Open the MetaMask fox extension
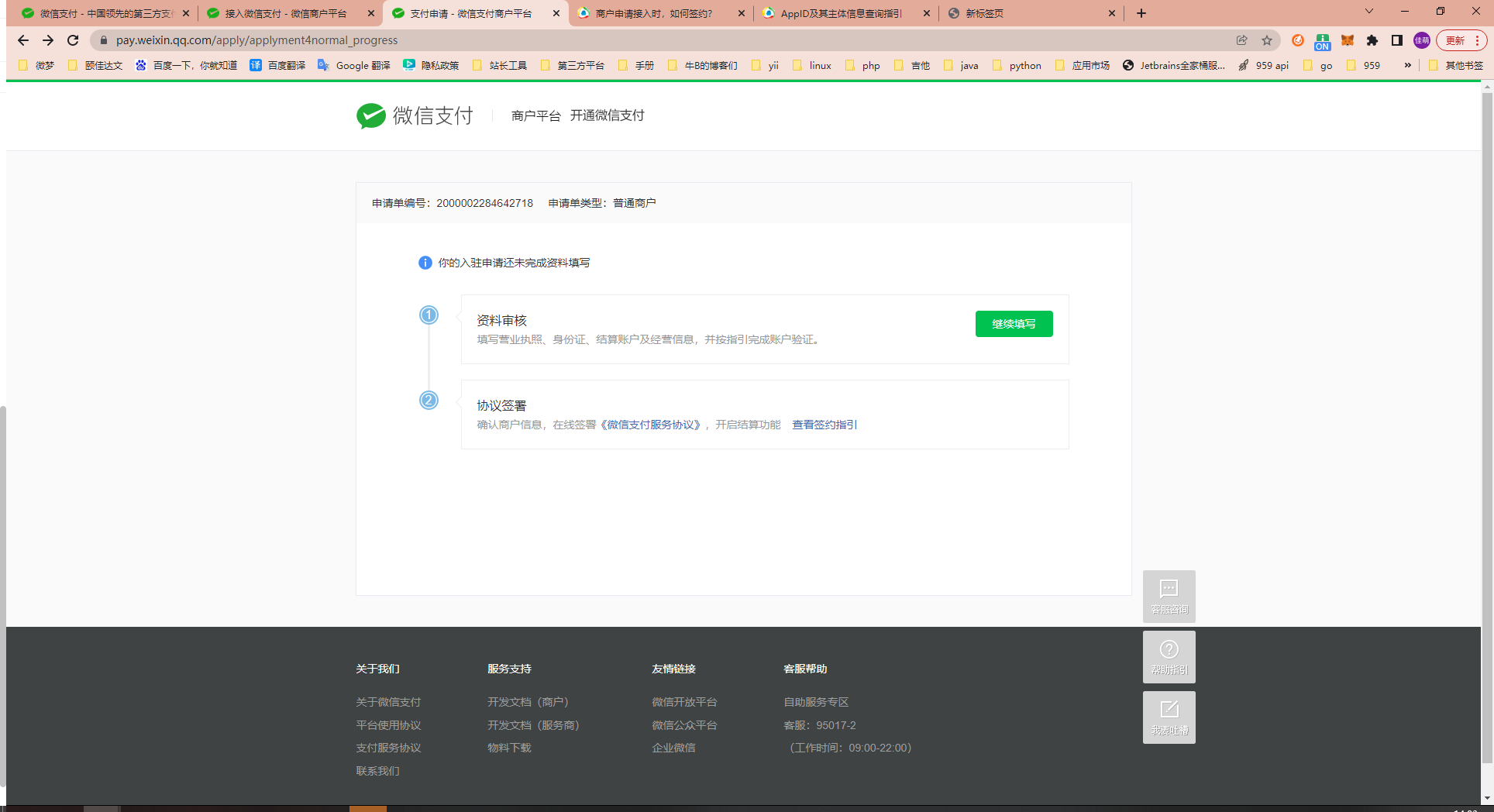The width and height of the screenshot is (1494, 812). pos(1348,40)
